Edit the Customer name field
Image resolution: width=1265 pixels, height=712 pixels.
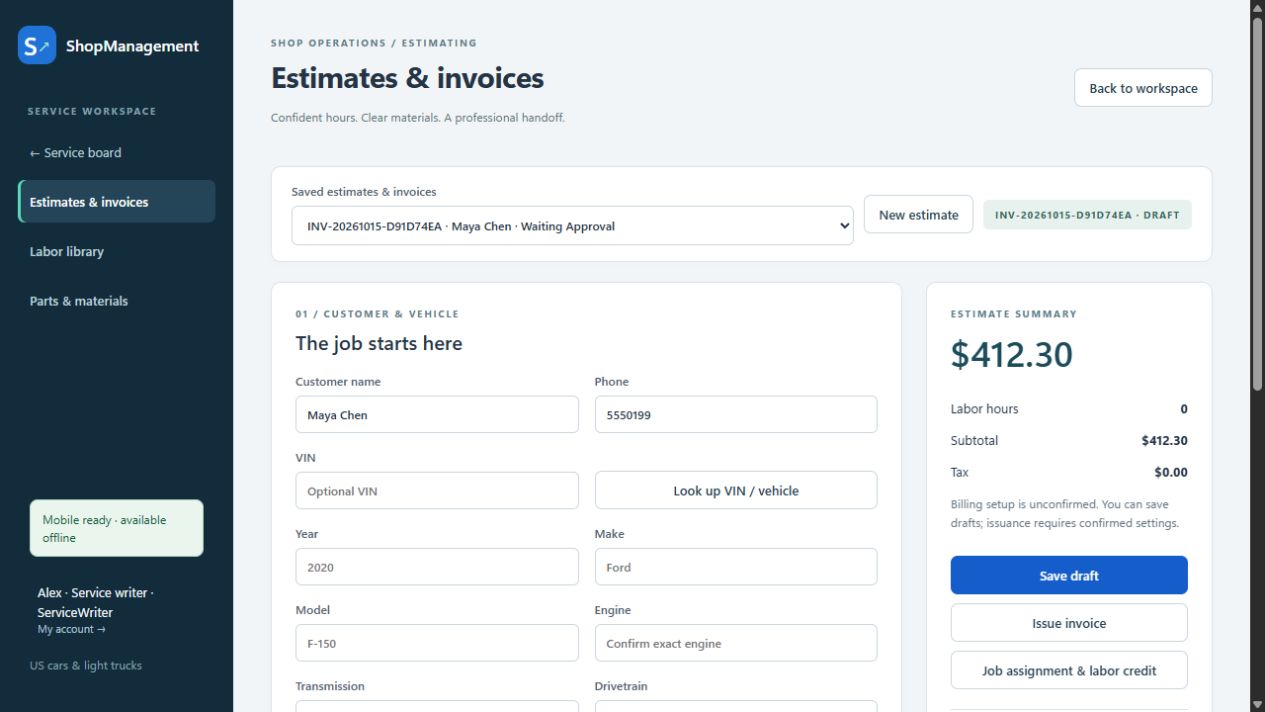[437, 415]
